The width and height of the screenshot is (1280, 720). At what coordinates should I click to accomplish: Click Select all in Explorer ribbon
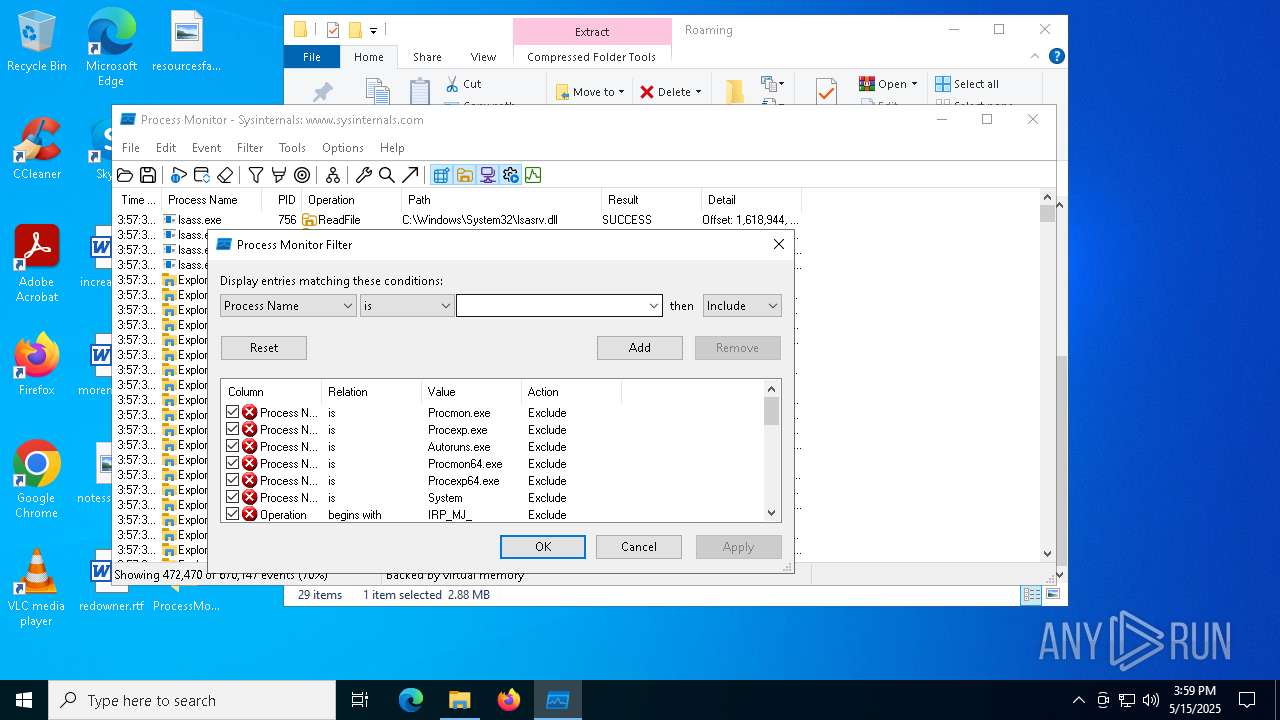967,84
